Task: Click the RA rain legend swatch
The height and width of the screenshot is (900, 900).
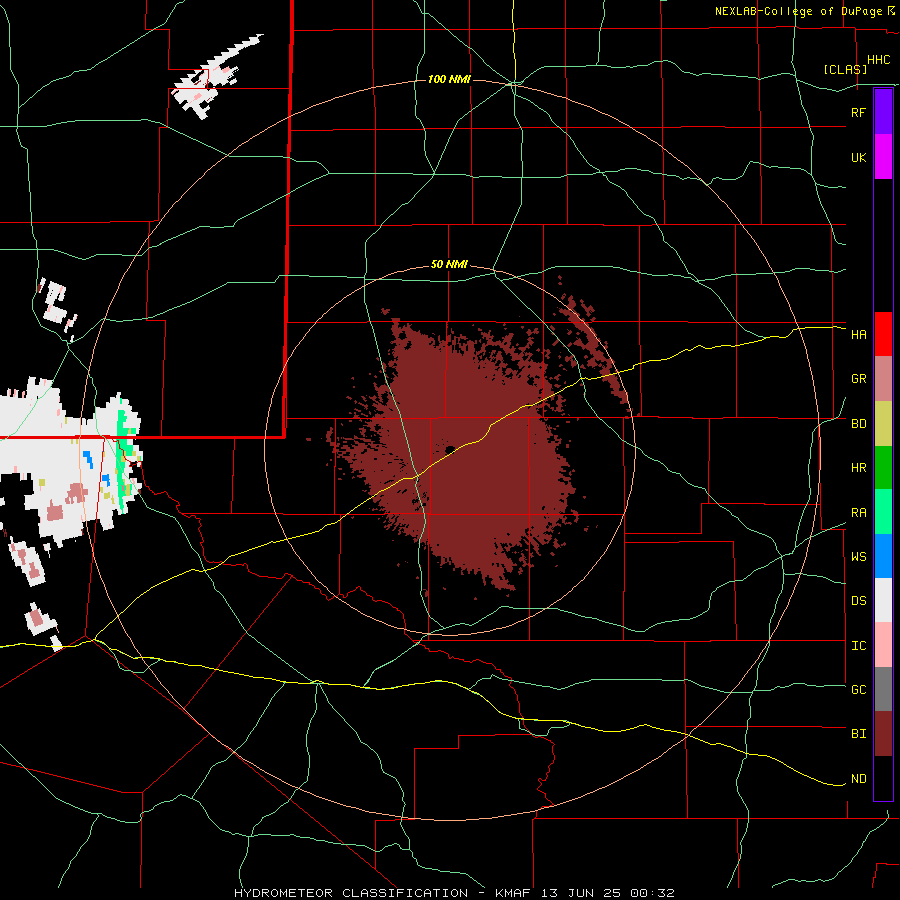Action: 883,512
